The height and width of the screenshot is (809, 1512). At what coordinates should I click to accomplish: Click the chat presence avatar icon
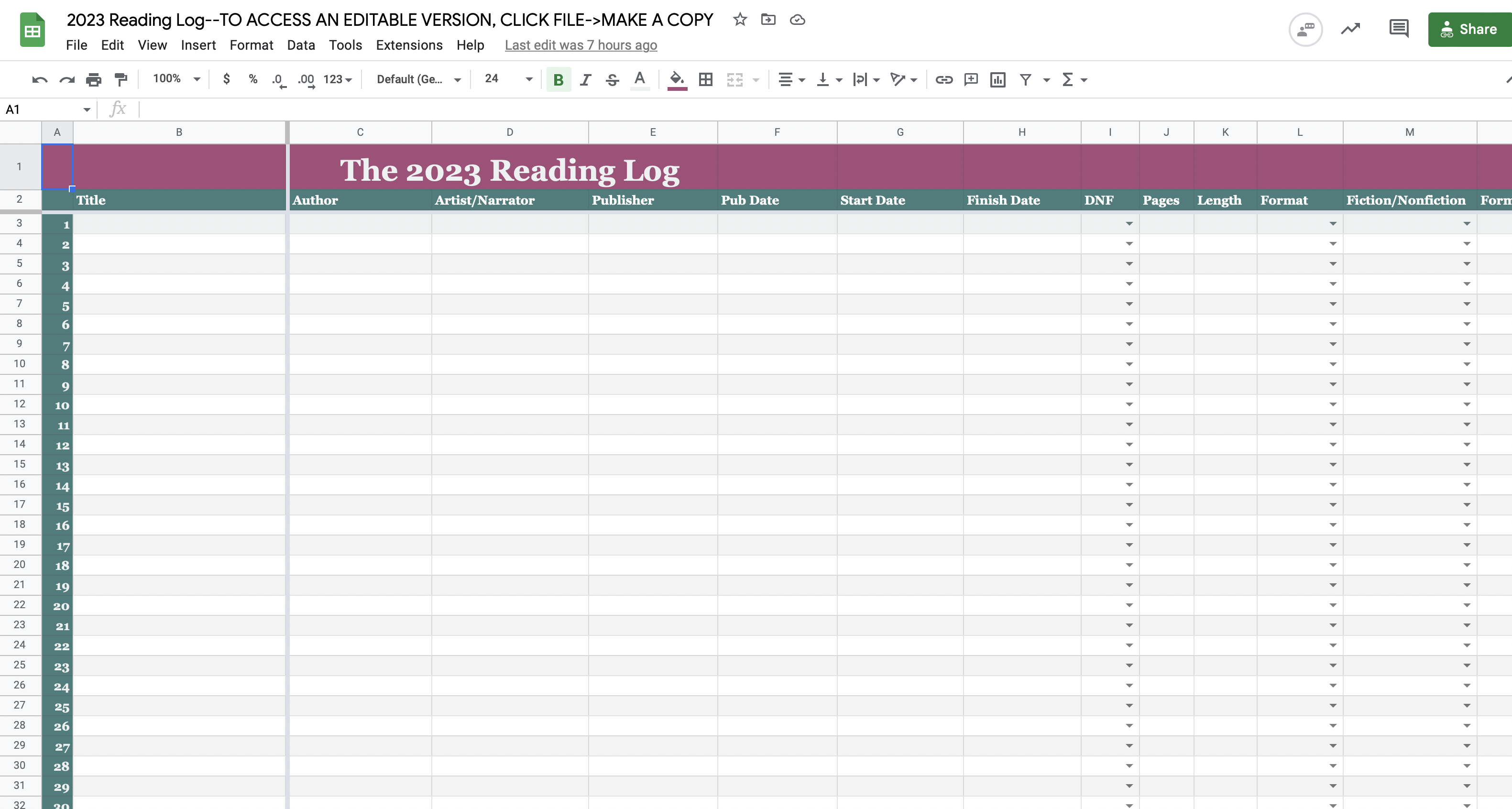point(1305,29)
